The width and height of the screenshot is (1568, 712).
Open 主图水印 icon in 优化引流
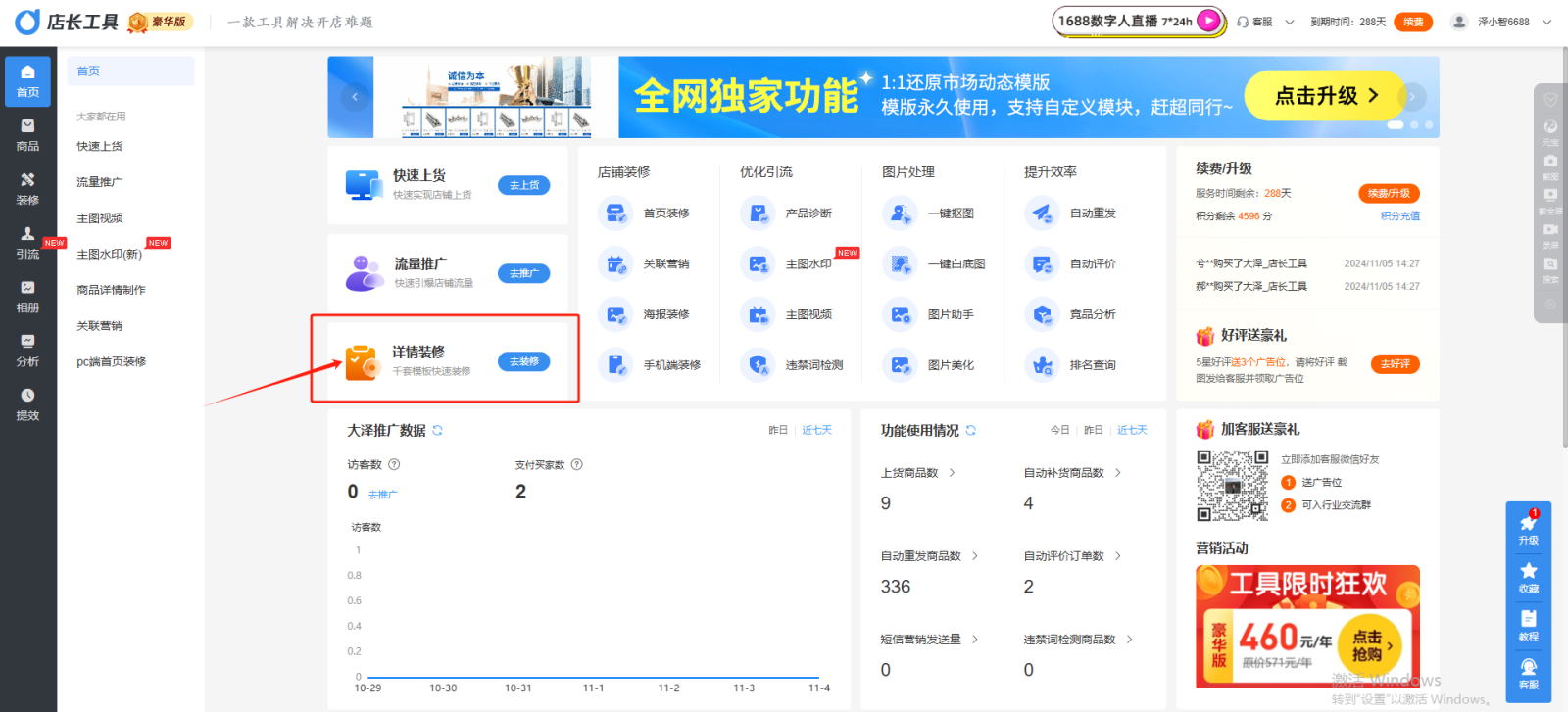pyautogui.click(x=758, y=263)
